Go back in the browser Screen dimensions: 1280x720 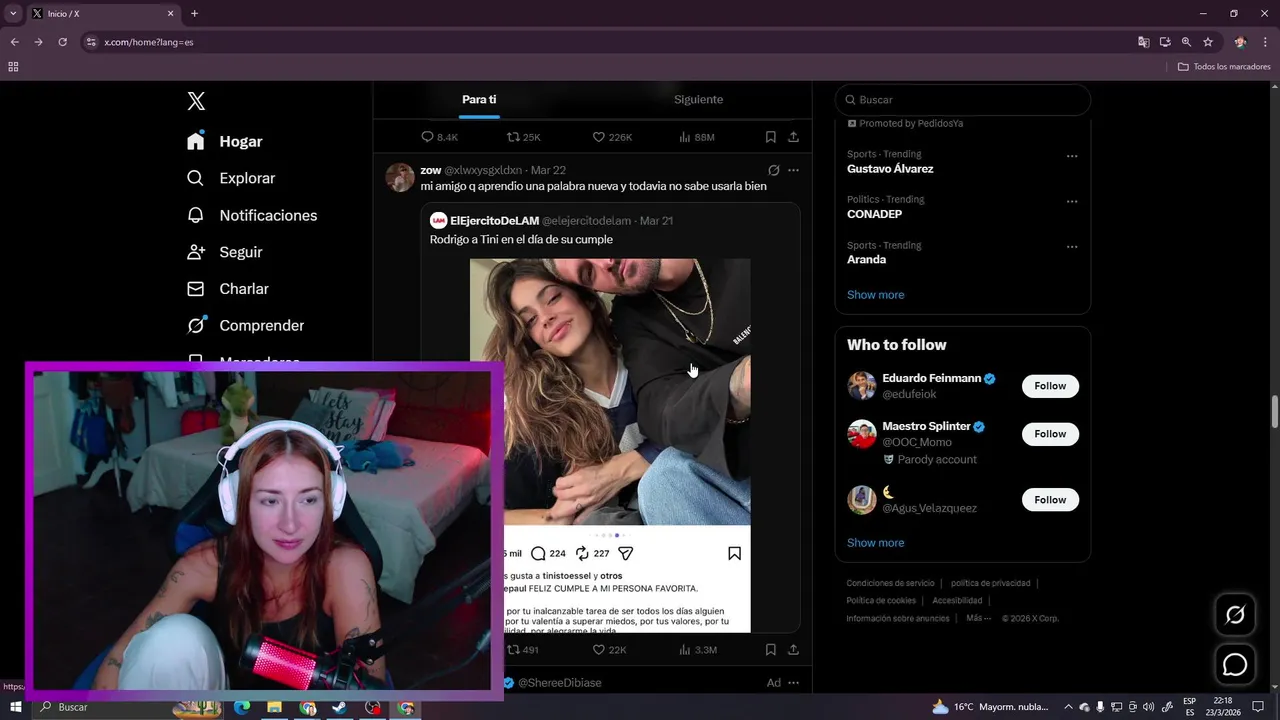(14, 42)
